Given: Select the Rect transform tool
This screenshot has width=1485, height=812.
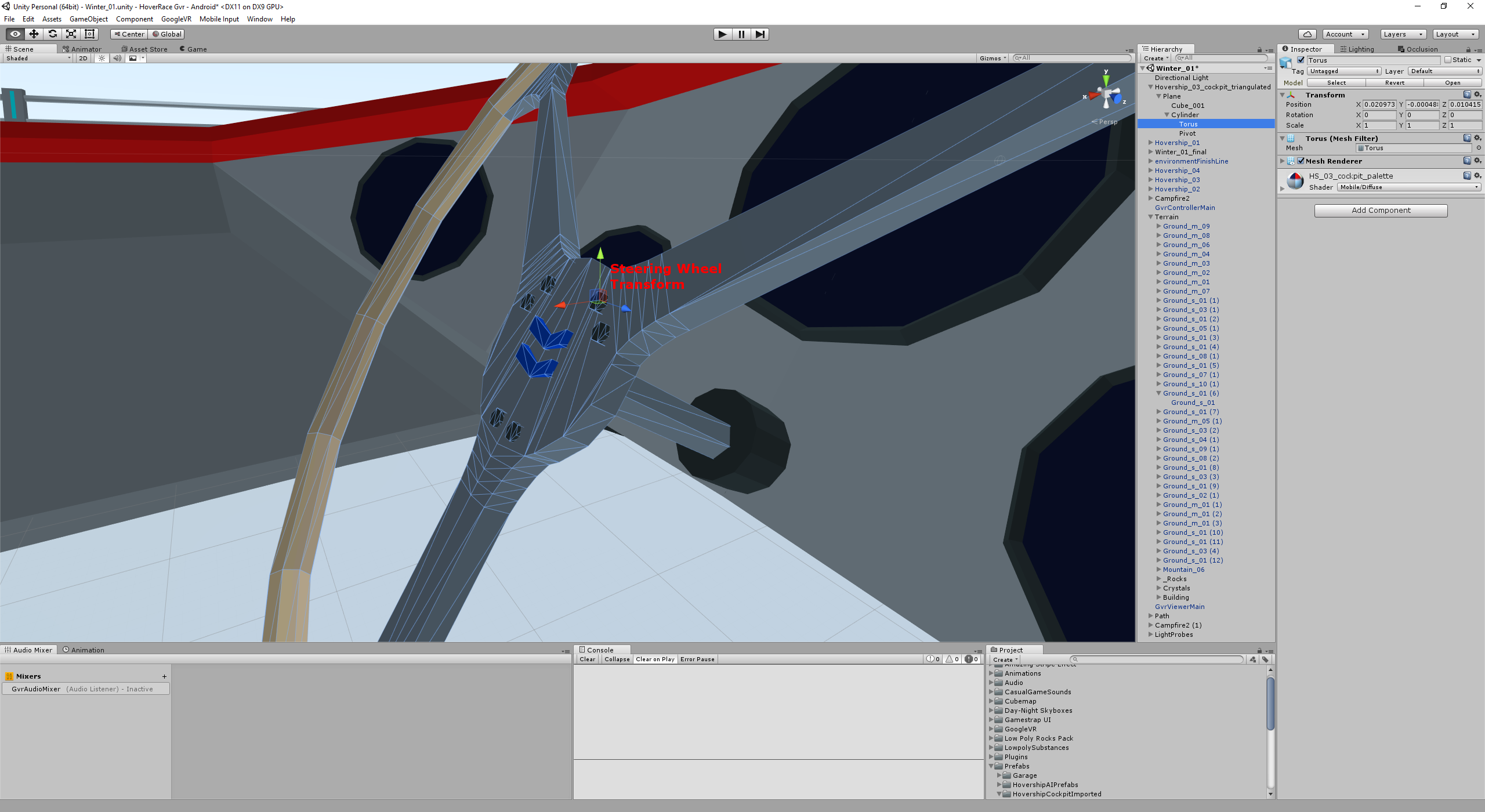Looking at the screenshot, I should click(x=89, y=34).
